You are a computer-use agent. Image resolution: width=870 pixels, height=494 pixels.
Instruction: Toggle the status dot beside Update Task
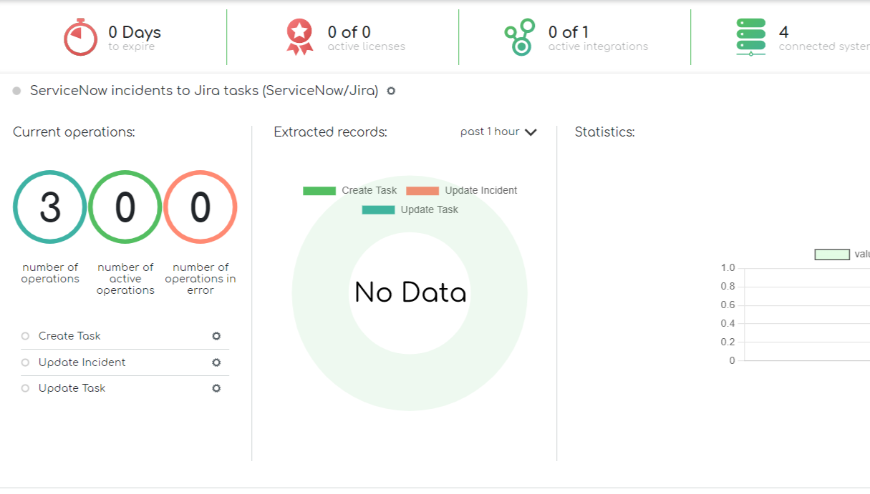pos(25,388)
